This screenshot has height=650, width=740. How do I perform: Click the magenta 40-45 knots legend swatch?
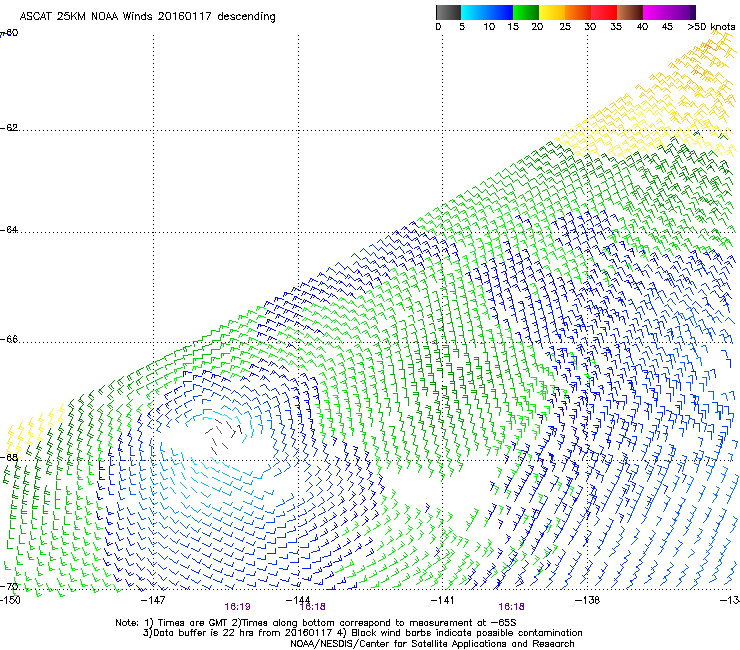(656, 12)
